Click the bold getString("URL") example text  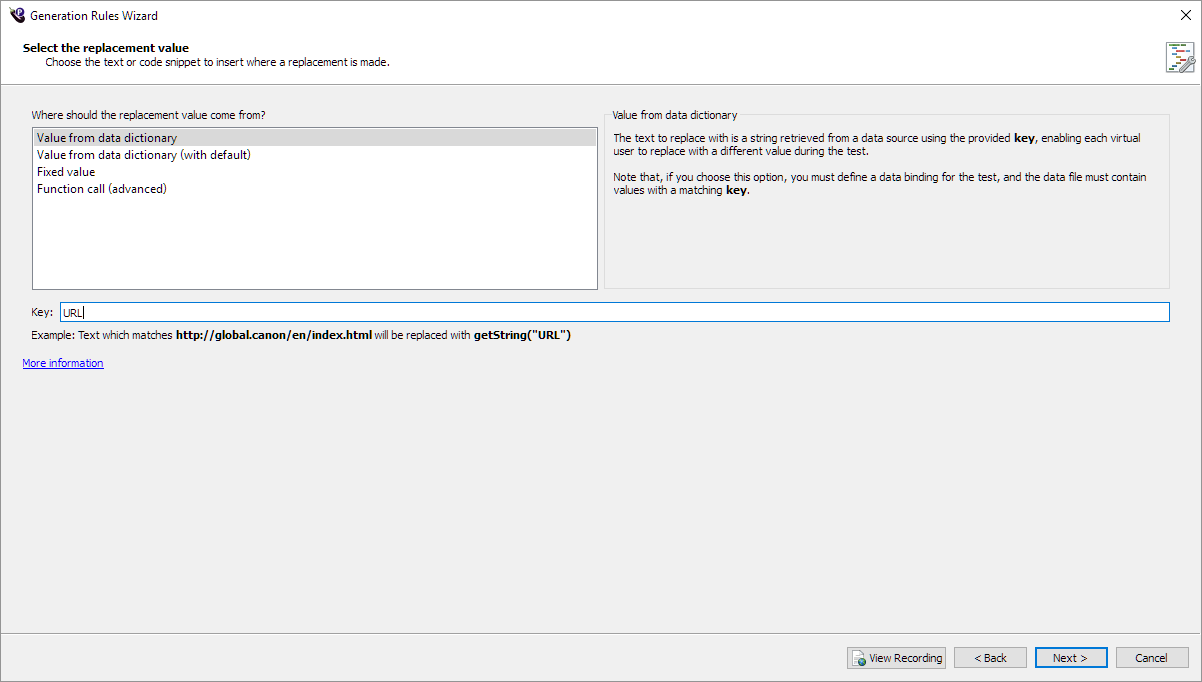pyautogui.click(x=522, y=335)
